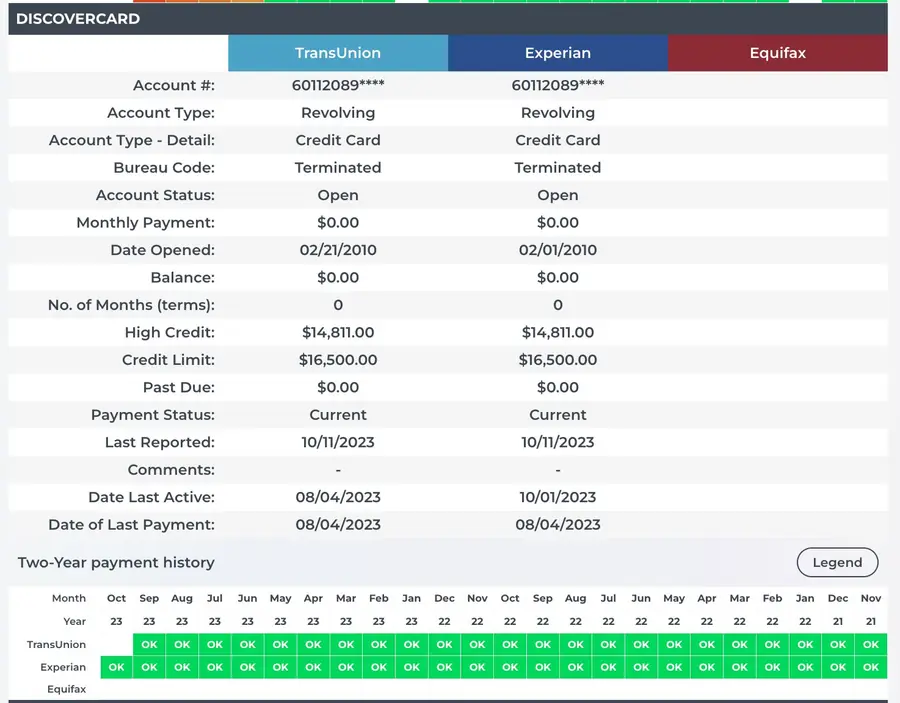Click the Balance: label
900x703 pixels.
click(x=183, y=278)
